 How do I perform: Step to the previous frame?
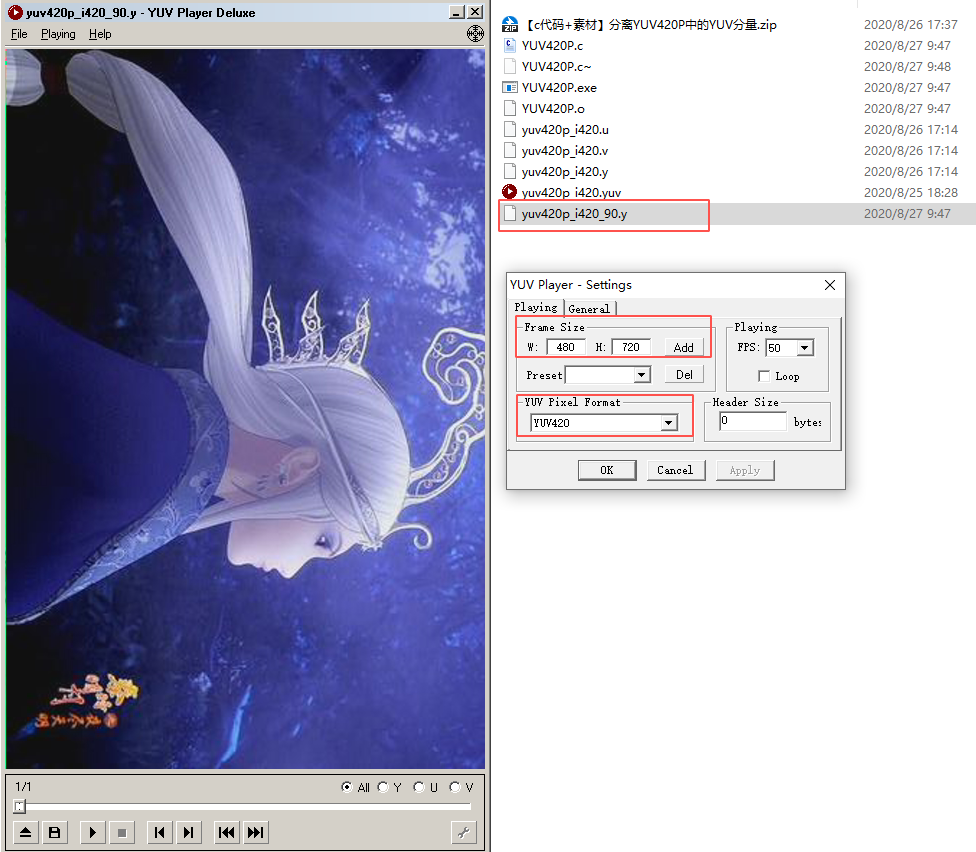[x=159, y=833]
